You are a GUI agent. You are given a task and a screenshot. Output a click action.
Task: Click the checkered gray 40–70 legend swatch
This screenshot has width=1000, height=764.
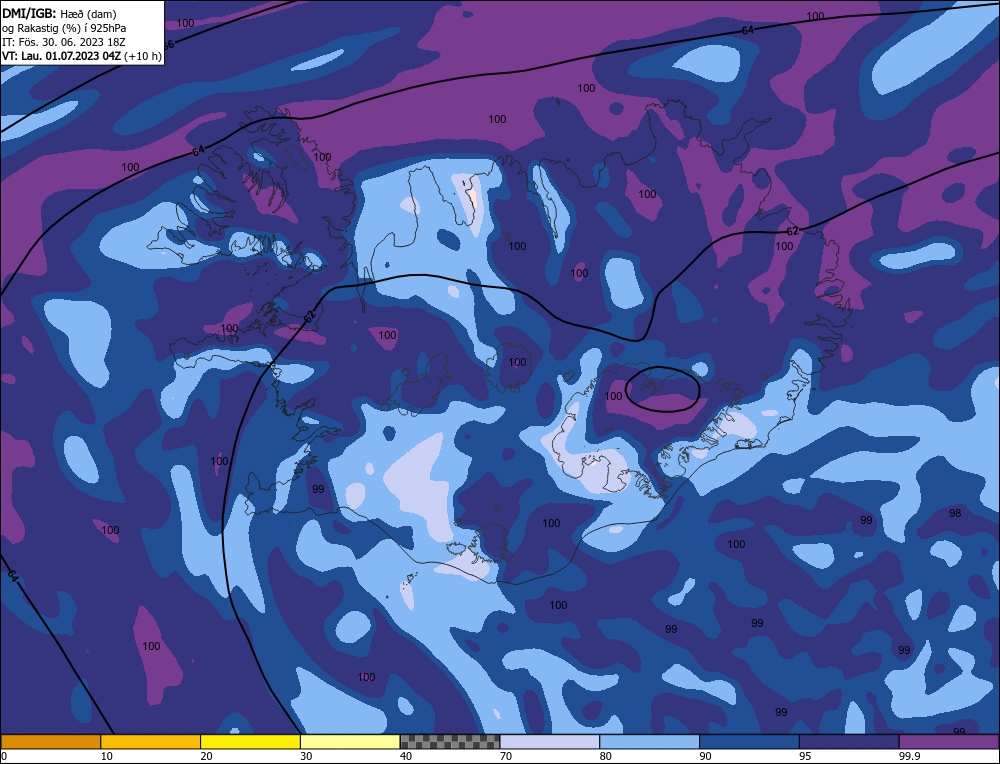[x=450, y=741]
